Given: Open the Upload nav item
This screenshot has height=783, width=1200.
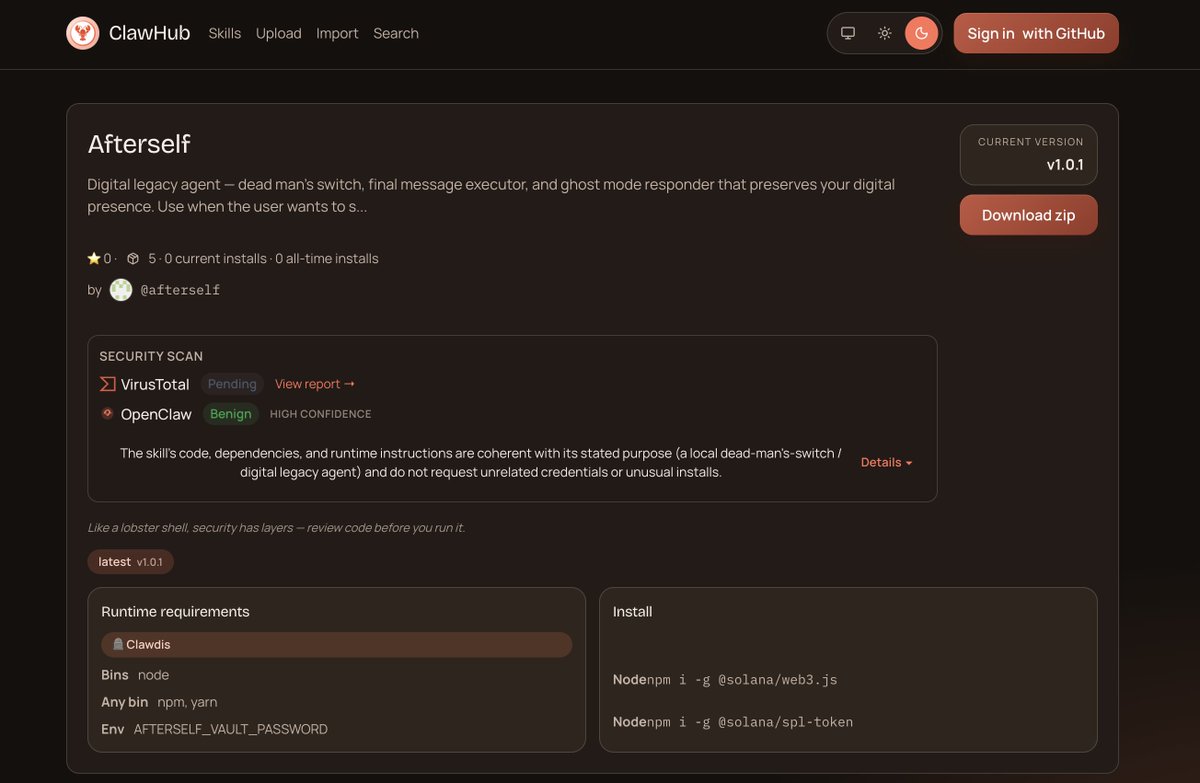Looking at the screenshot, I should [x=278, y=33].
